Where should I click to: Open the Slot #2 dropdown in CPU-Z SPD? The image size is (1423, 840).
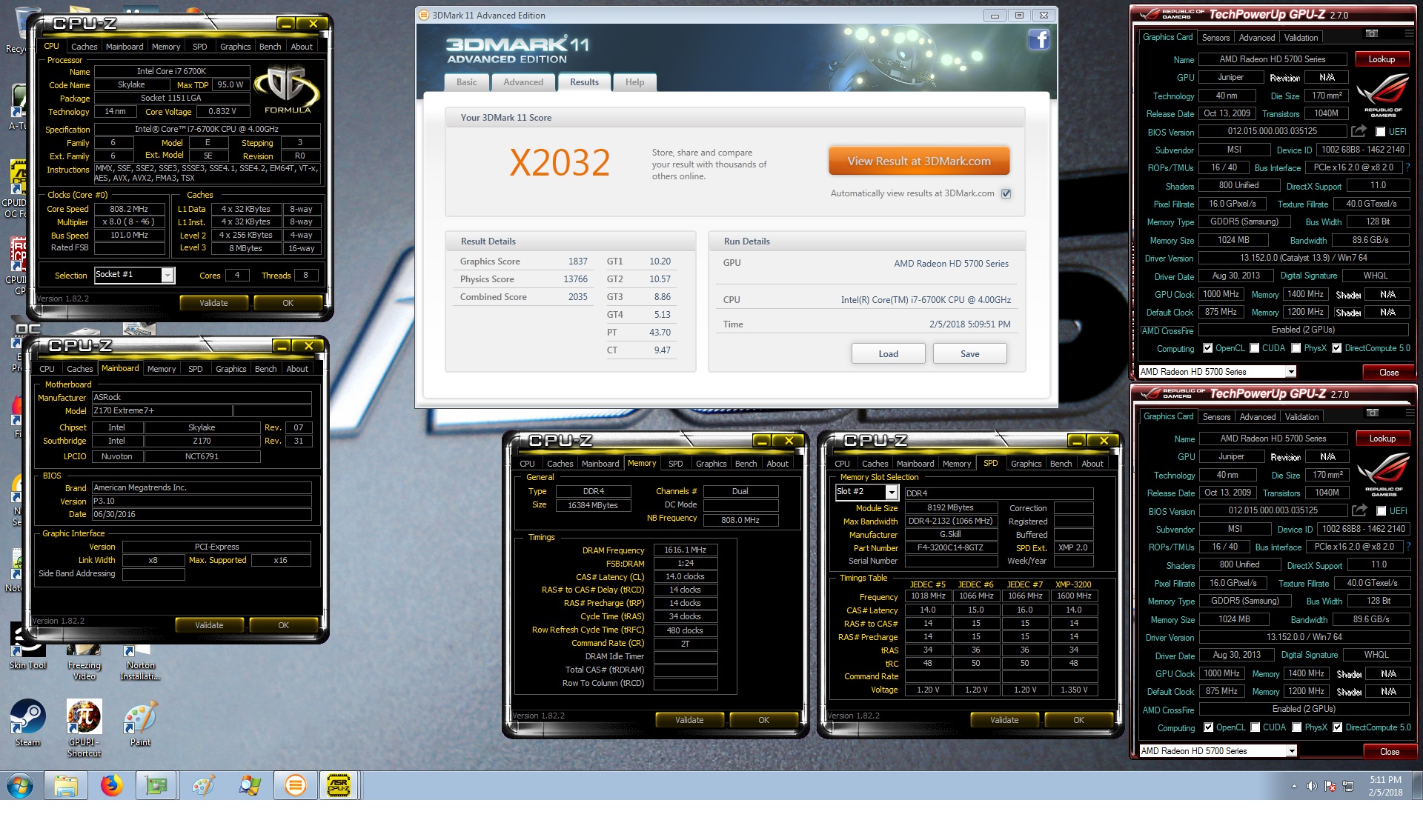(x=892, y=493)
